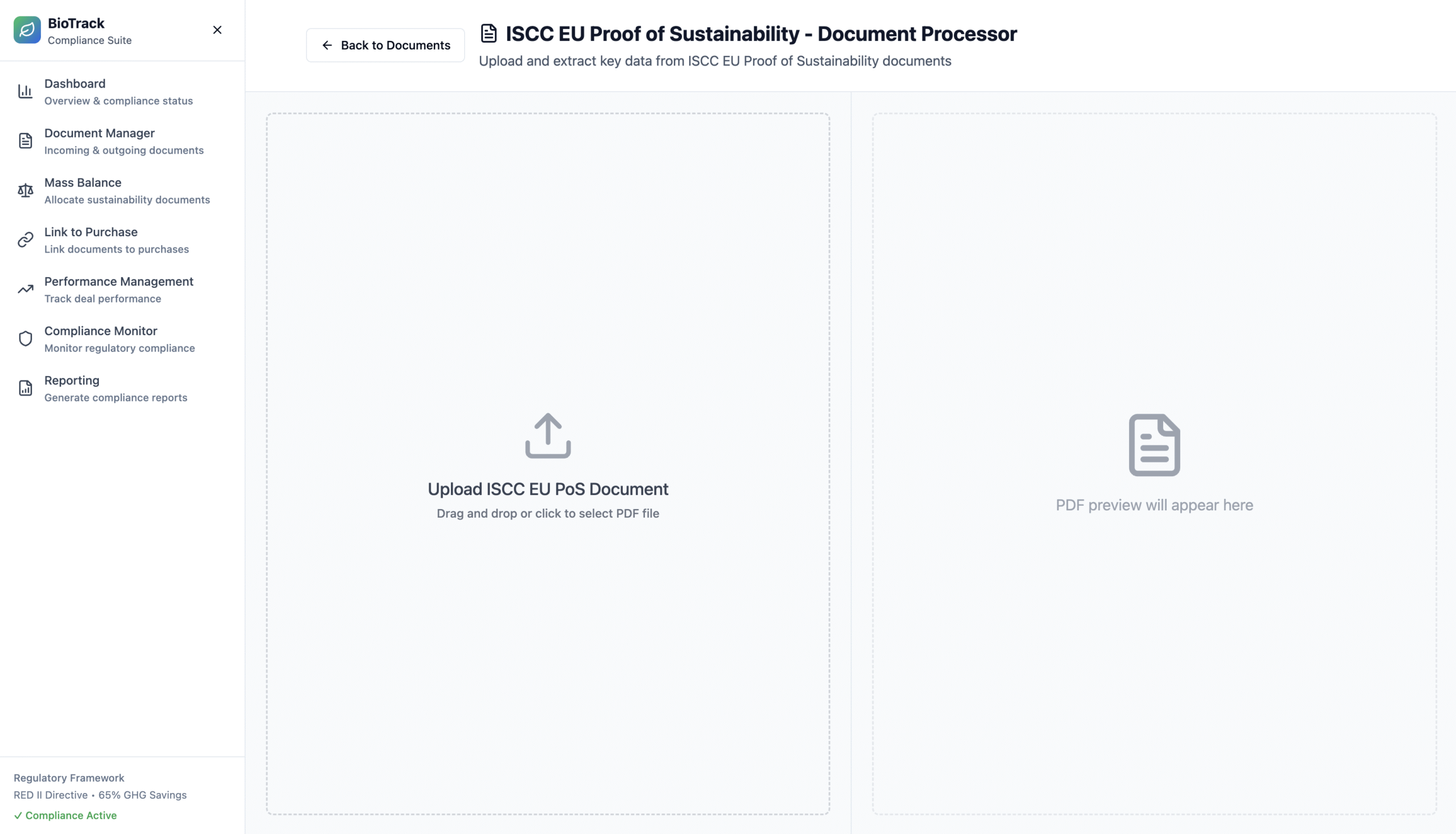
Task: Click the PDF preview placeholder icon
Action: pyautogui.click(x=1153, y=445)
